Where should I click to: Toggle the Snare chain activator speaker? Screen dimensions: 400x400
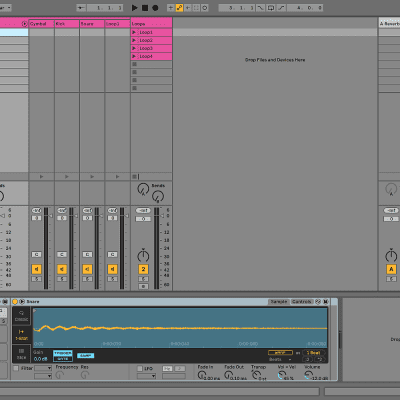coord(87,269)
